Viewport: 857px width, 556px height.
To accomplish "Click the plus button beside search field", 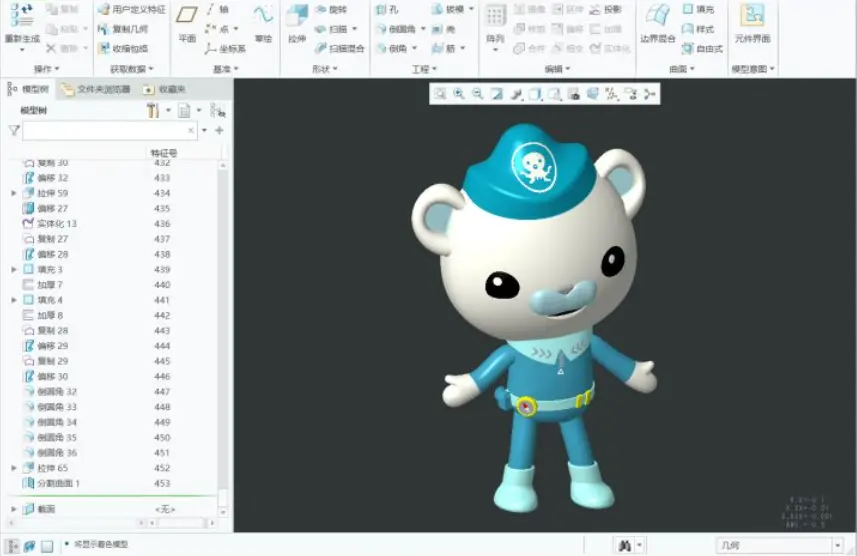I will pos(219,130).
